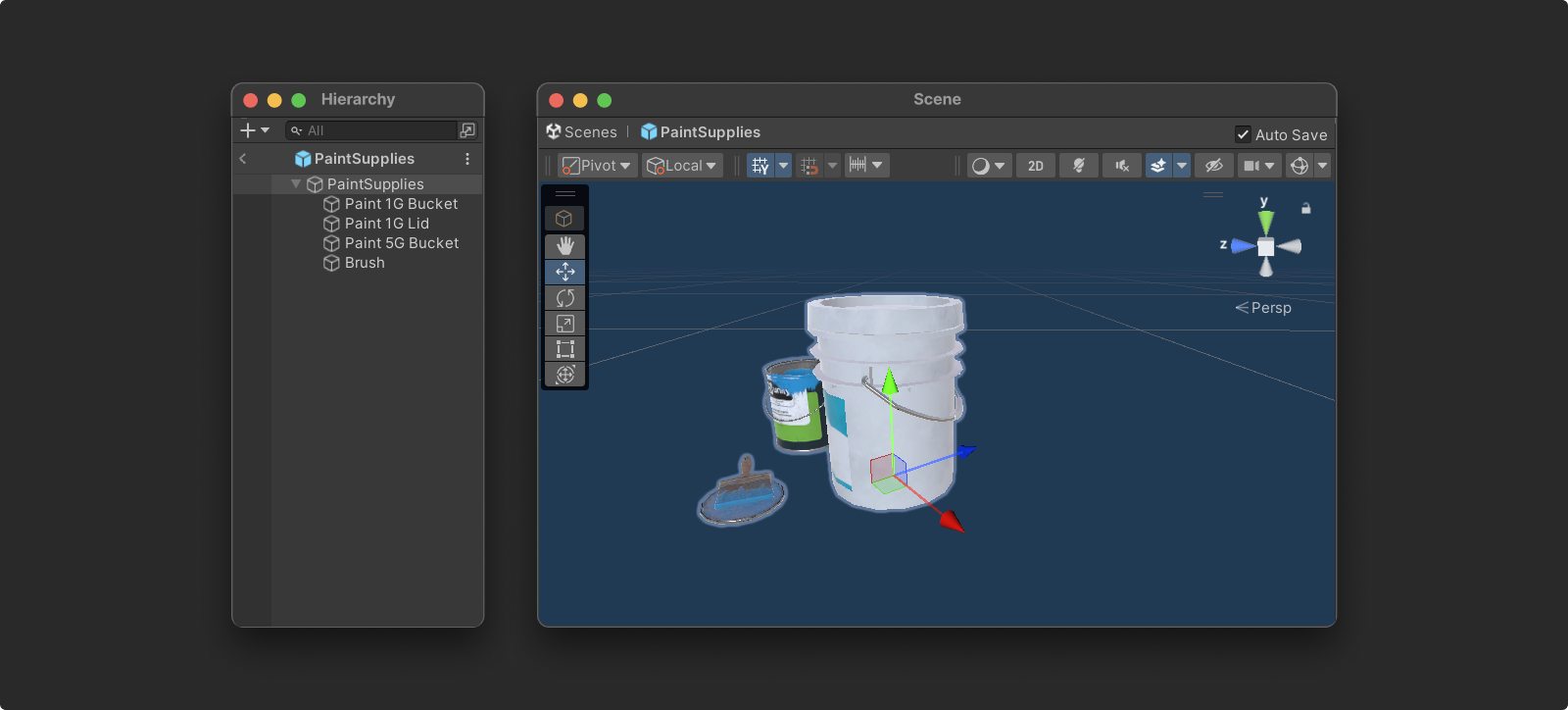Image resolution: width=1568 pixels, height=710 pixels.
Task: Pick the combined Transform tool
Action: 565,375
